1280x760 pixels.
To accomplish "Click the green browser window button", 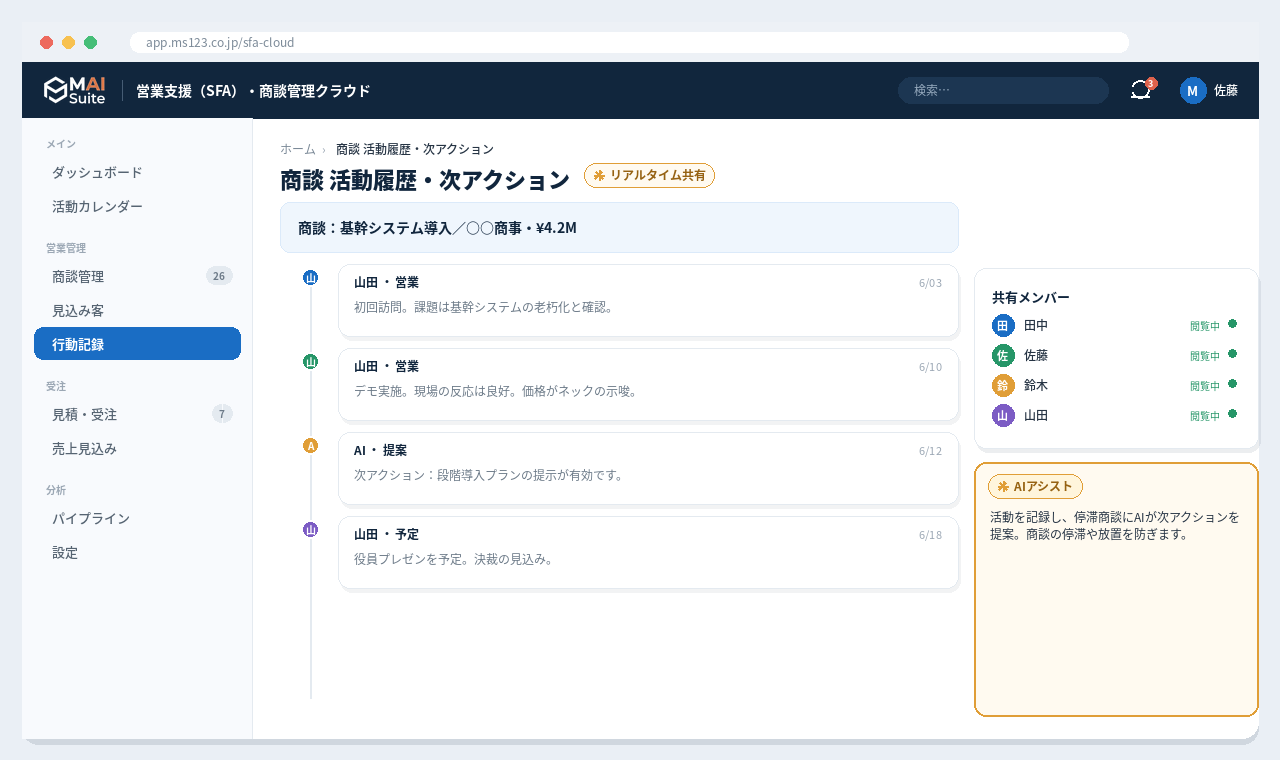I will 90,42.
